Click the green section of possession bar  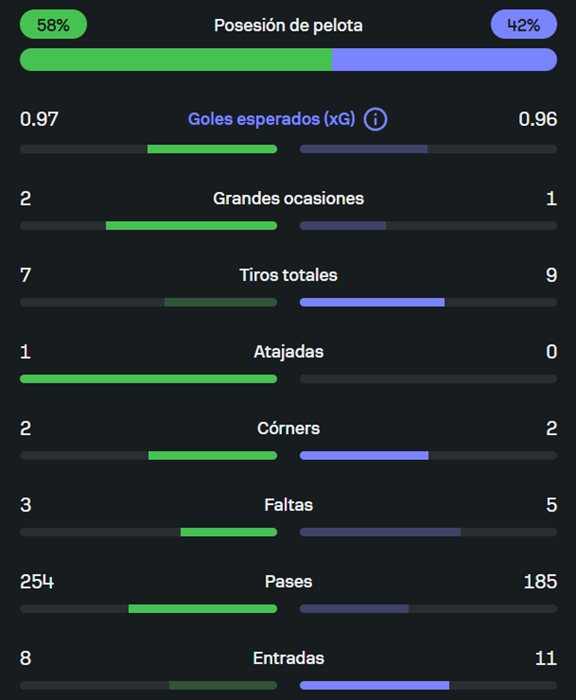coord(176,59)
